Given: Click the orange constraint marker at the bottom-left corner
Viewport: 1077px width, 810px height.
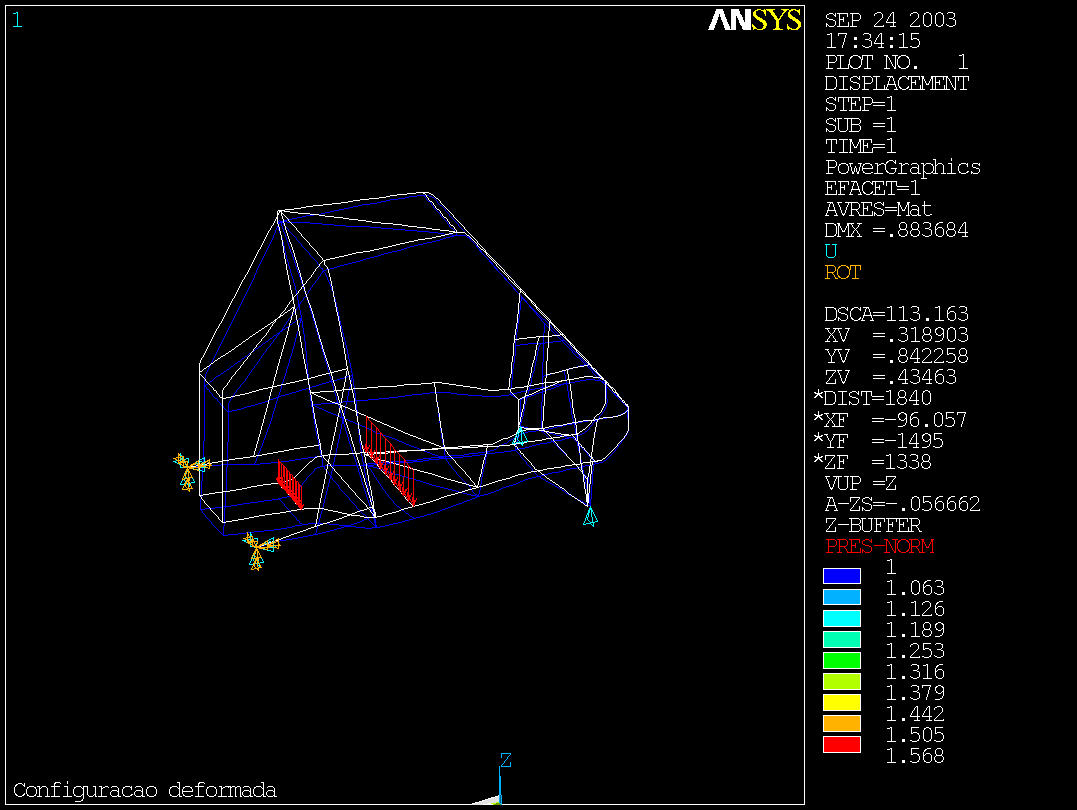Looking at the screenshot, I should point(258,550).
